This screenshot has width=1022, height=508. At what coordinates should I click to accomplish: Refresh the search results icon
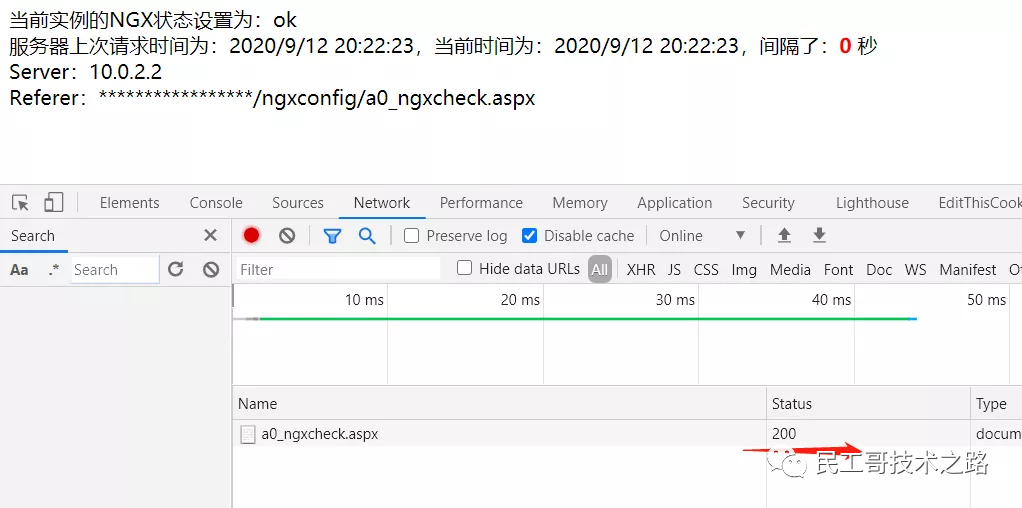click(x=175, y=269)
